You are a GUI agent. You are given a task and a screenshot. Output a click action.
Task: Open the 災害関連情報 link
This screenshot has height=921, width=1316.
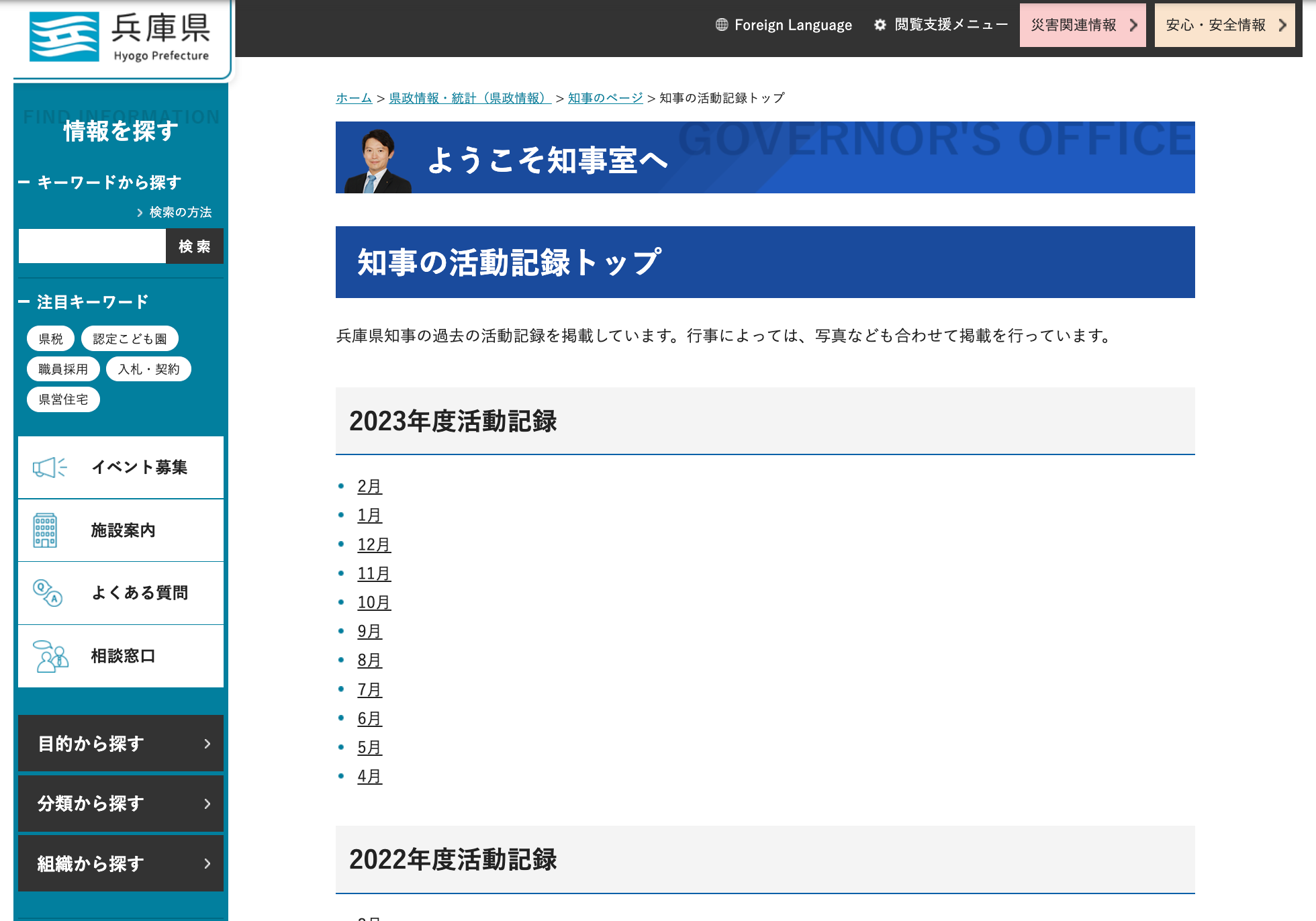coord(1082,25)
